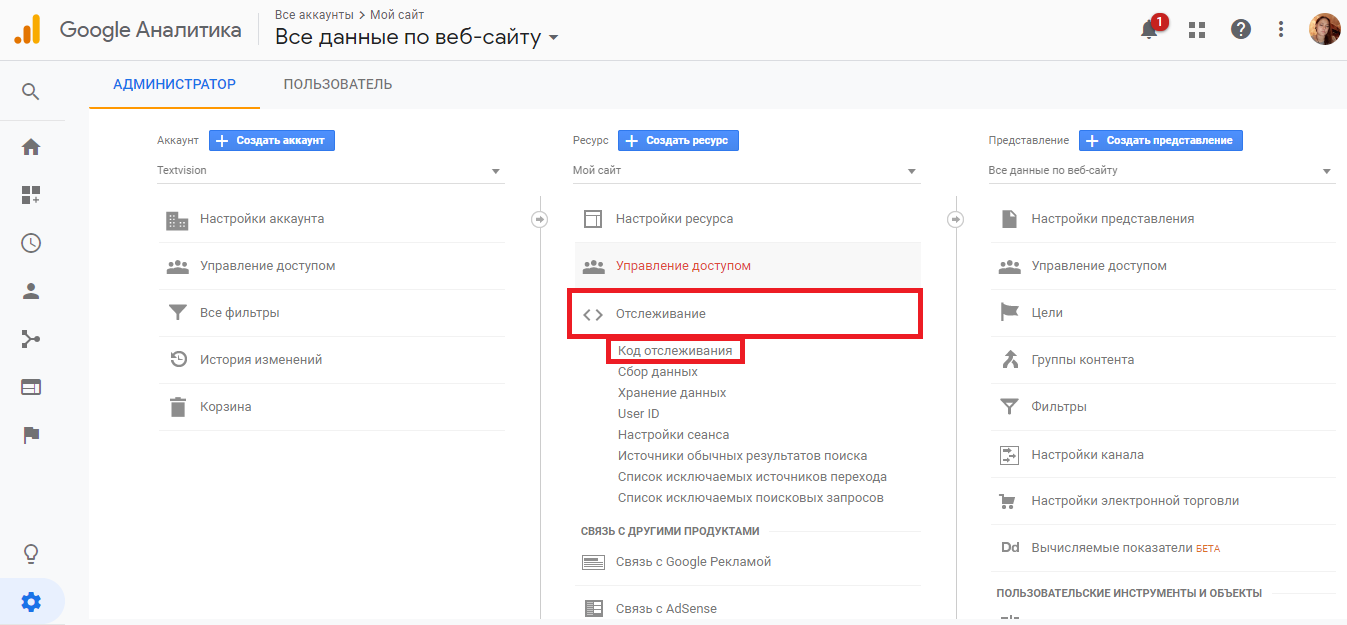Click the Группы контента icon
This screenshot has width=1347, height=625.
[1009, 360]
